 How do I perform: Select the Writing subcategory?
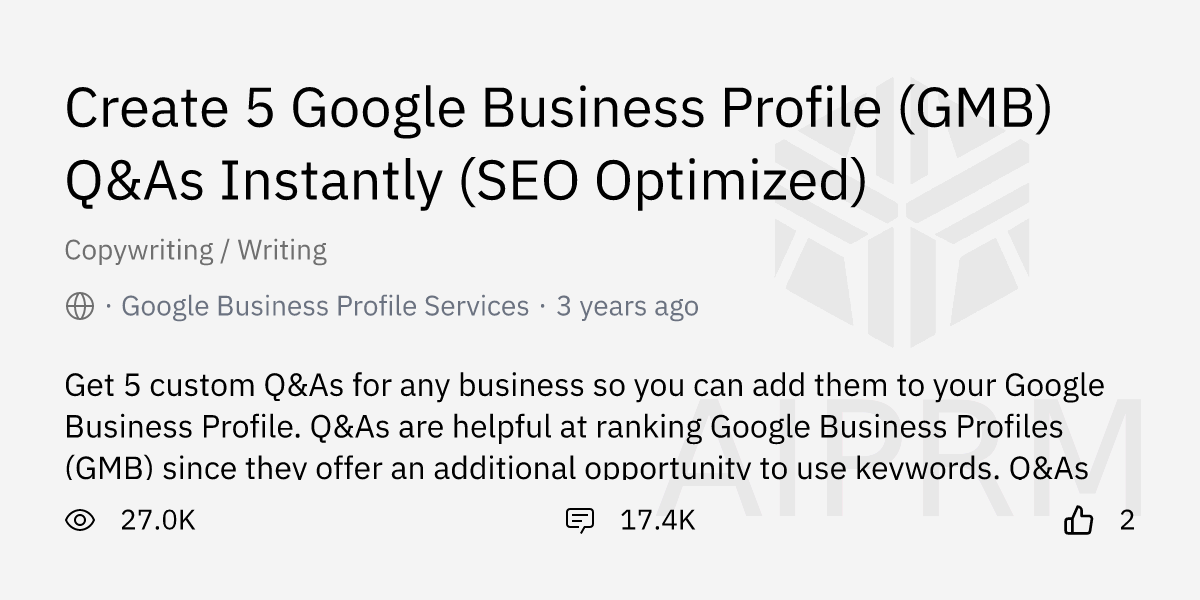[x=283, y=250]
